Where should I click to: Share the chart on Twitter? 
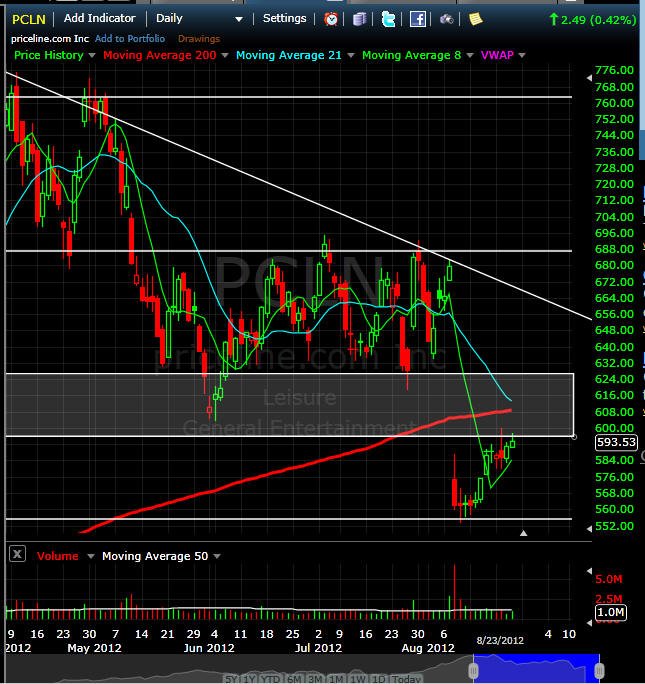[x=388, y=19]
